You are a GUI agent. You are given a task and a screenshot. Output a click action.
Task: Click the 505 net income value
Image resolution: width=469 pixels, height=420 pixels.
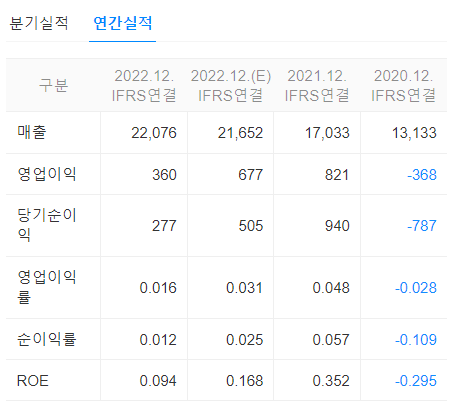[x=251, y=226]
